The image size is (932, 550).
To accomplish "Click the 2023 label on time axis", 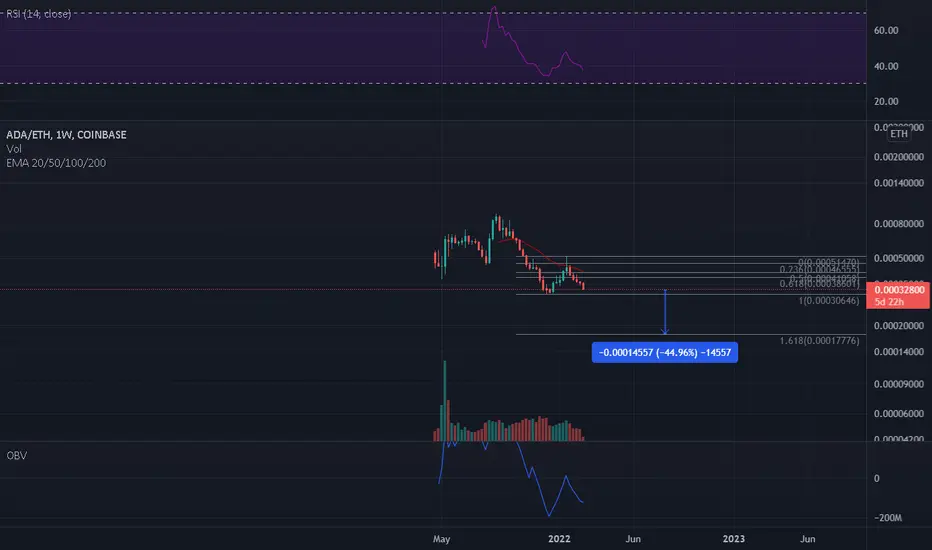I will (733, 539).
